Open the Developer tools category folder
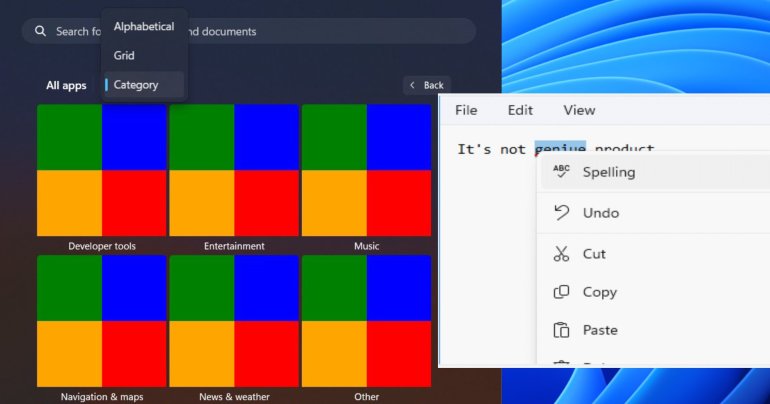770x404 pixels. point(101,170)
